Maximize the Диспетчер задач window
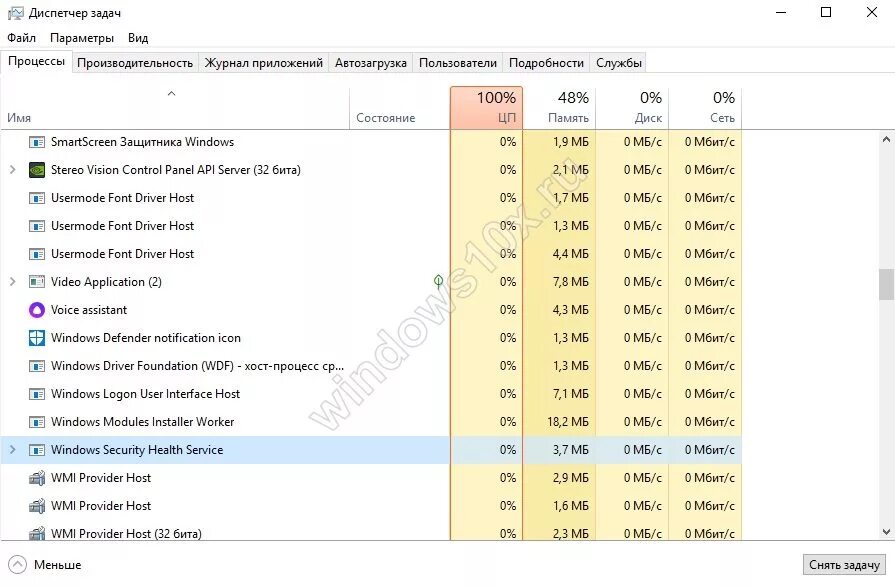895x587 pixels. (826, 12)
